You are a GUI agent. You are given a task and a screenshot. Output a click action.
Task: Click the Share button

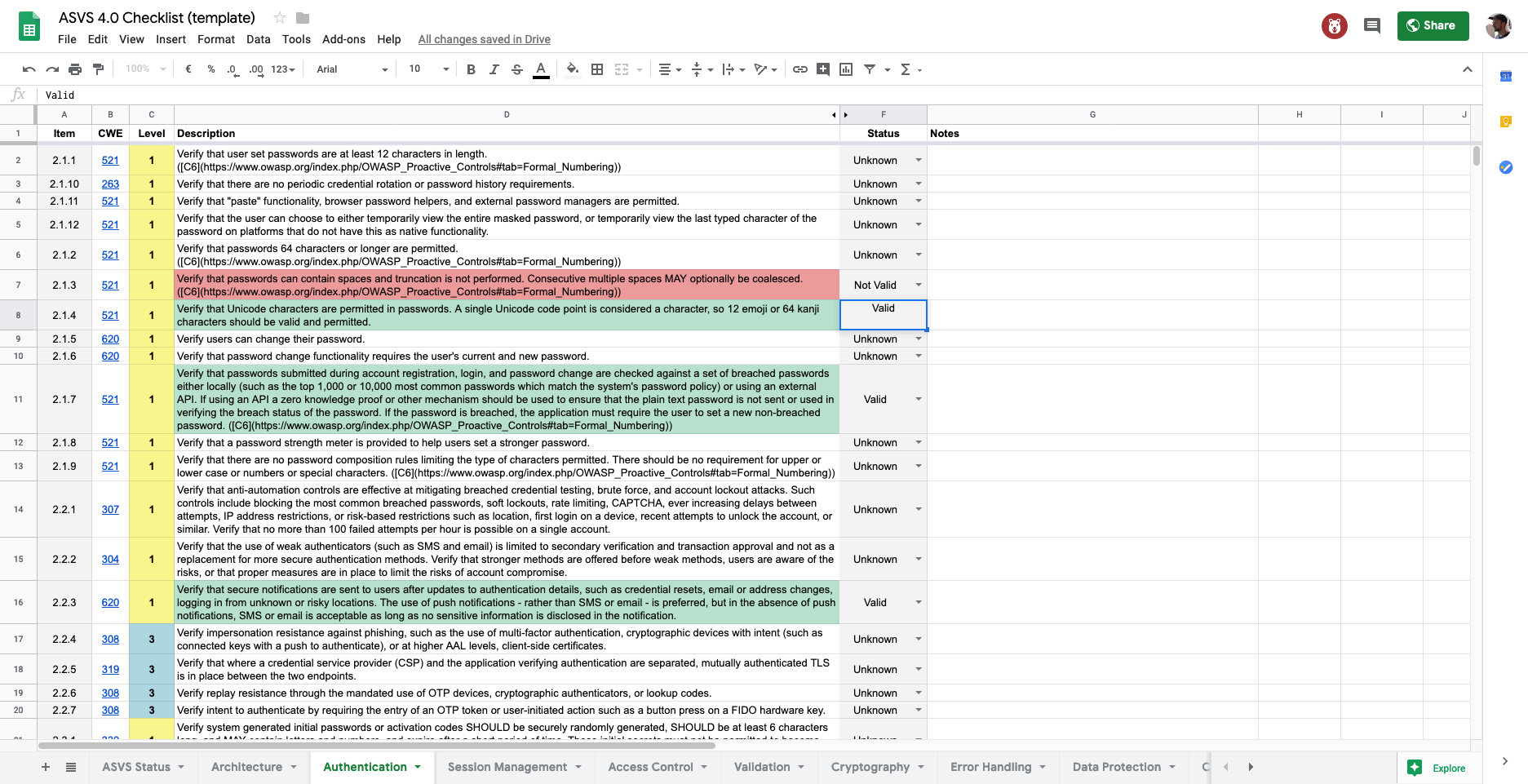tap(1433, 26)
